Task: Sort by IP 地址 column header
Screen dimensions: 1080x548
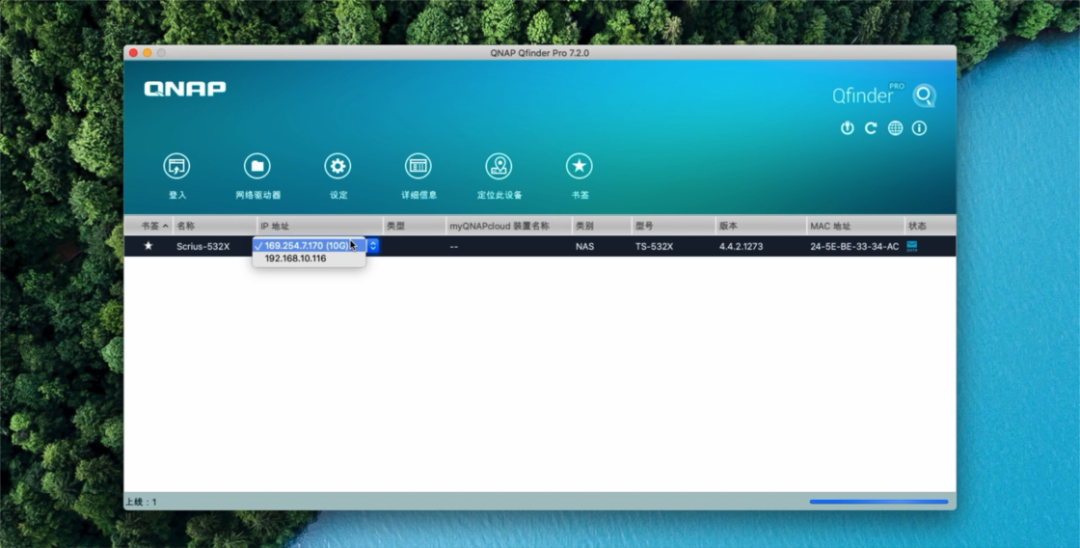Action: point(320,226)
